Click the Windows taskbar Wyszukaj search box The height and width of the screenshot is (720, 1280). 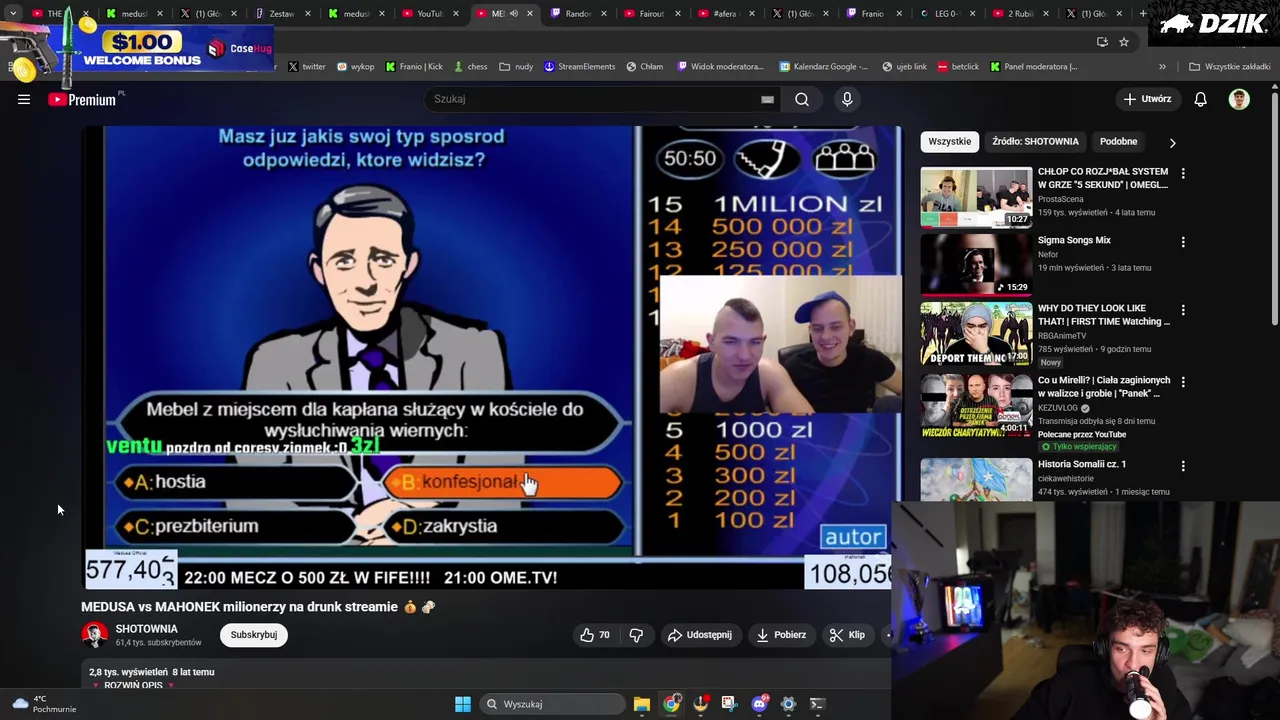click(x=552, y=704)
